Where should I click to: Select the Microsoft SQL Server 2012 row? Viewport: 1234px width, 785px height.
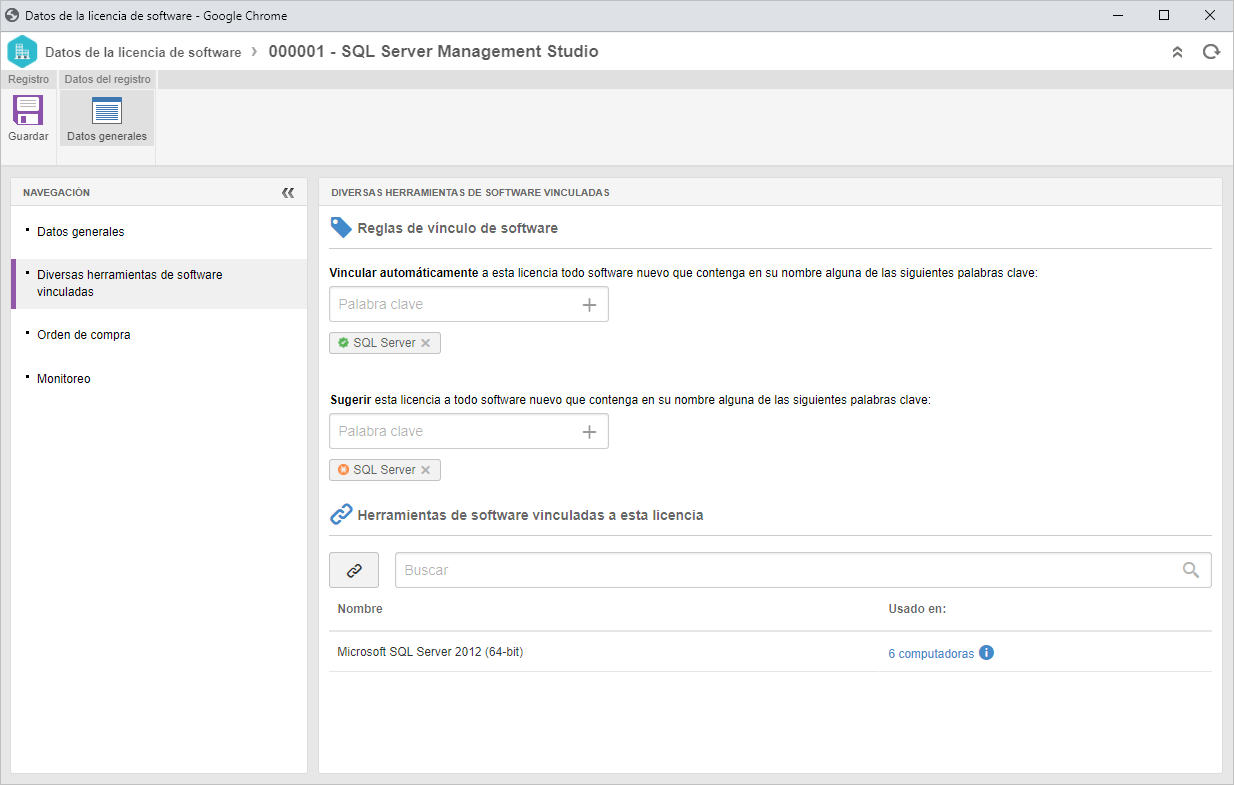[x=770, y=652]
